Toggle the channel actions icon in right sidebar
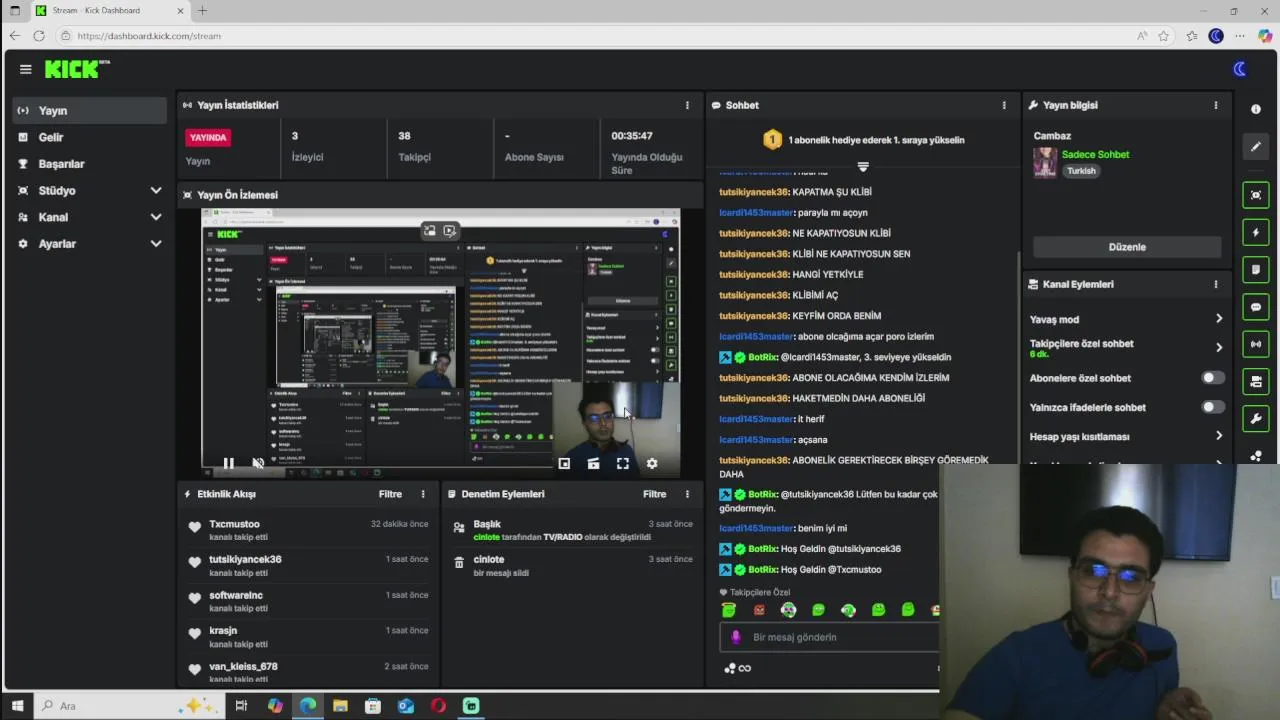The height and width of the screenshot is (720, 1280). coord(1256,381)
